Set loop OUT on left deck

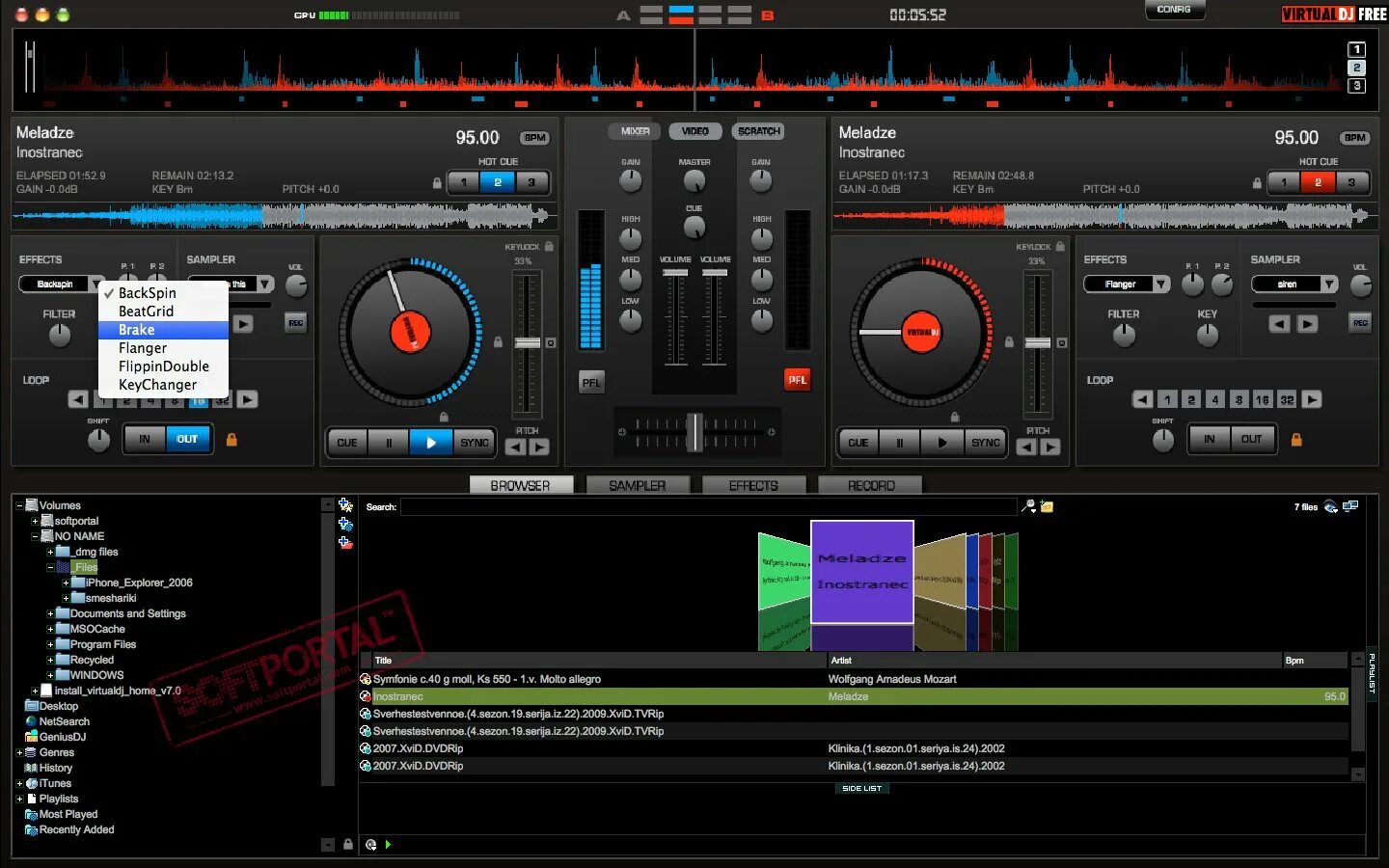[x=187, y=439]
